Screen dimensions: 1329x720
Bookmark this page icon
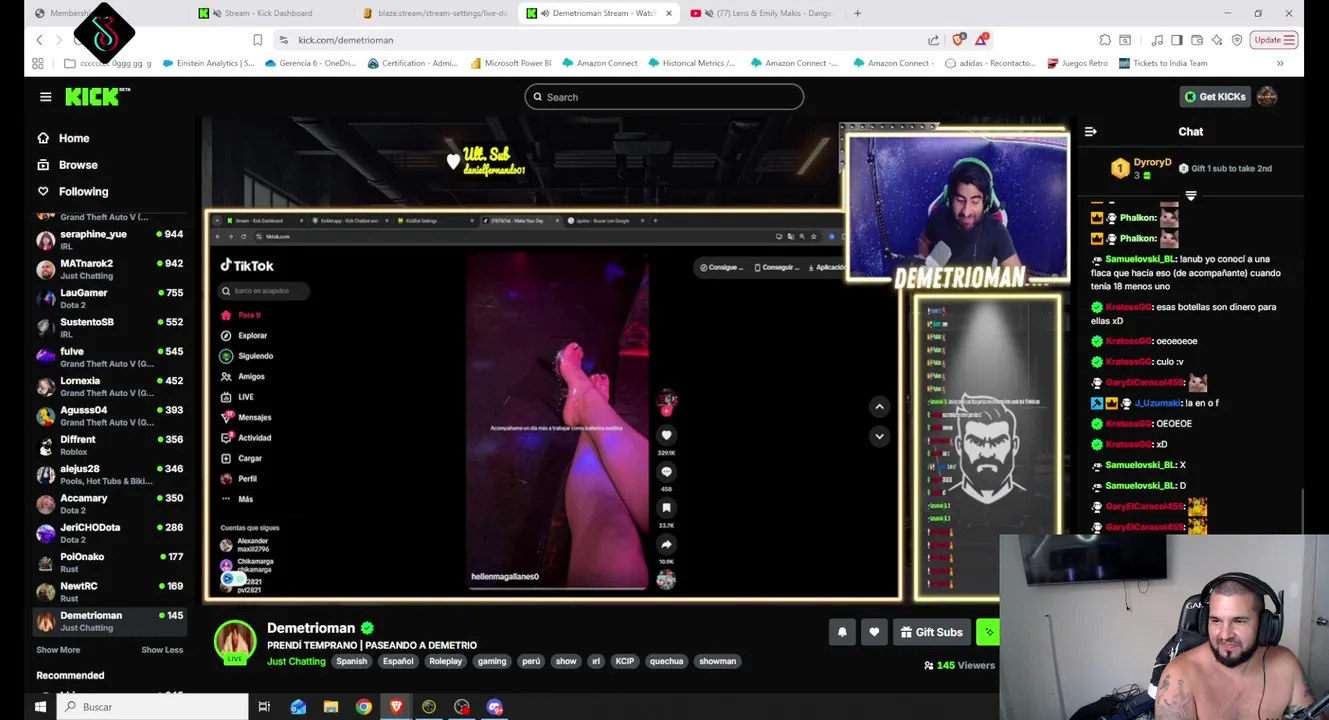[x=257, y=40]
